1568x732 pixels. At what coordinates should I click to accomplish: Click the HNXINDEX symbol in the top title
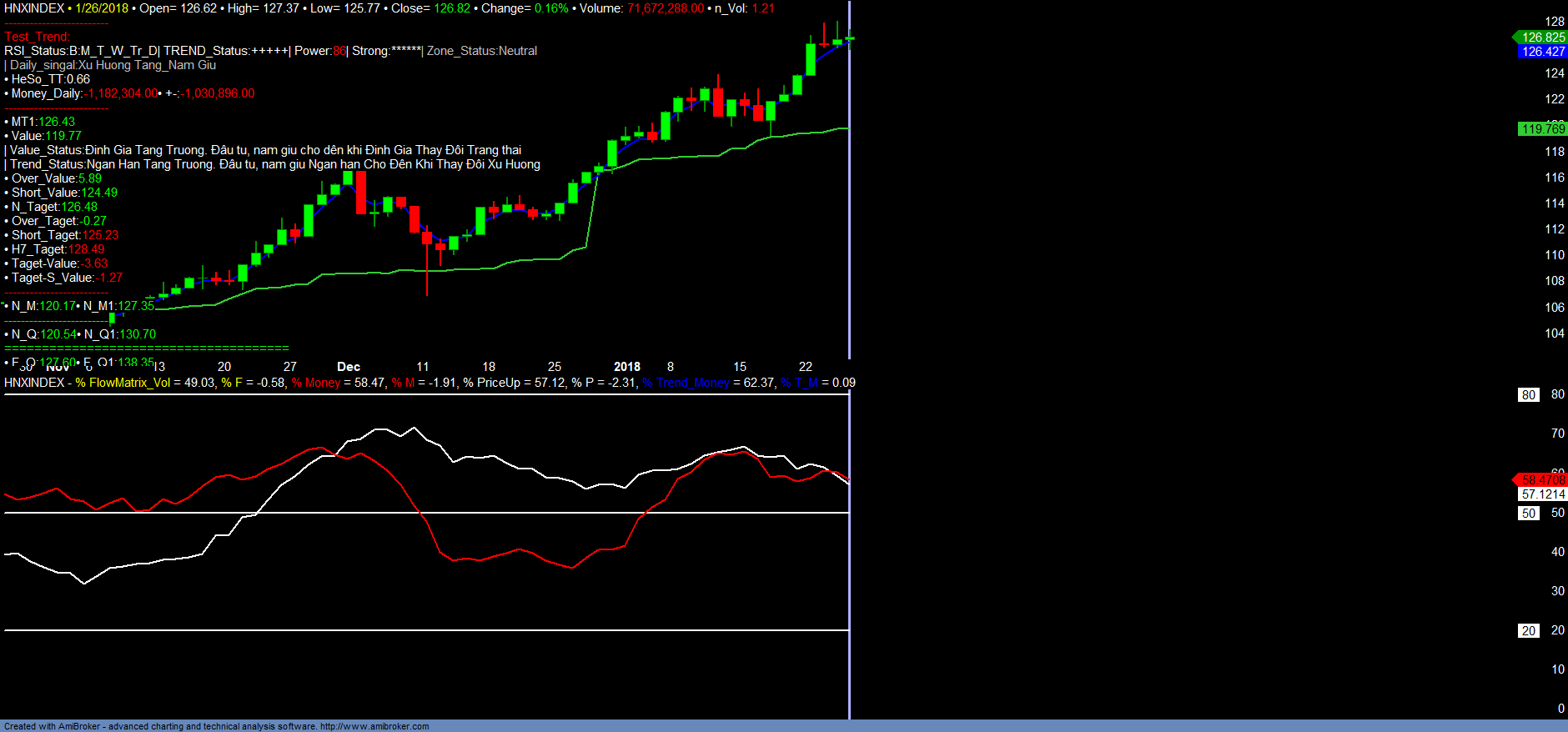pos(34,8)
